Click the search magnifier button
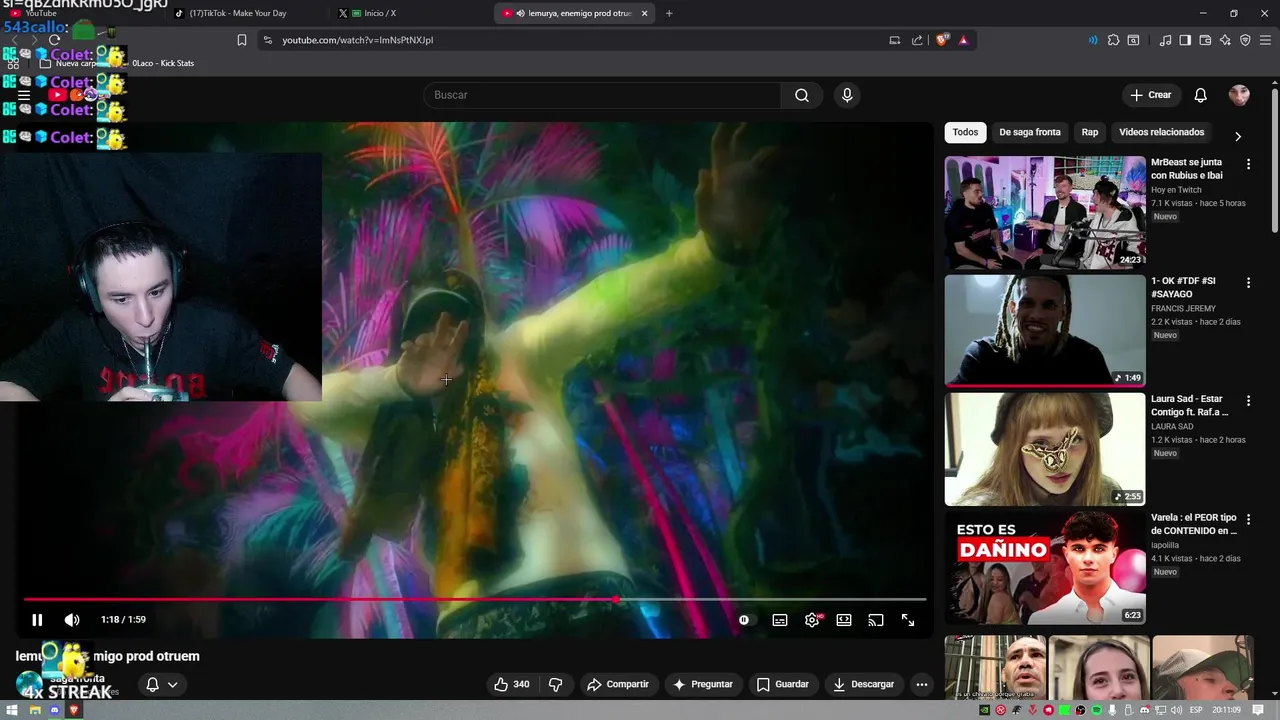 click(x=802, y=95)
